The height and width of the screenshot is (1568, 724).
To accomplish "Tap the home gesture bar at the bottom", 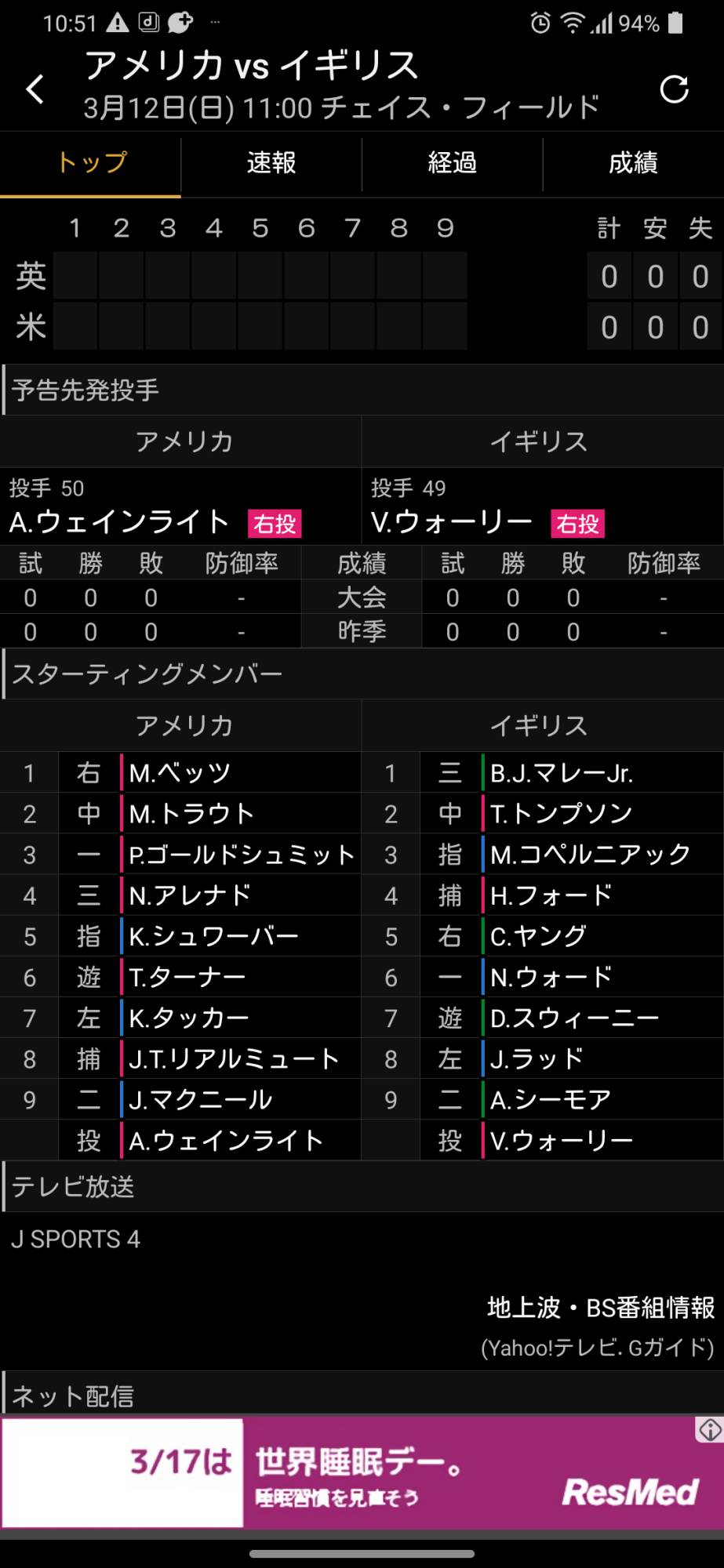I will 362,1553.
